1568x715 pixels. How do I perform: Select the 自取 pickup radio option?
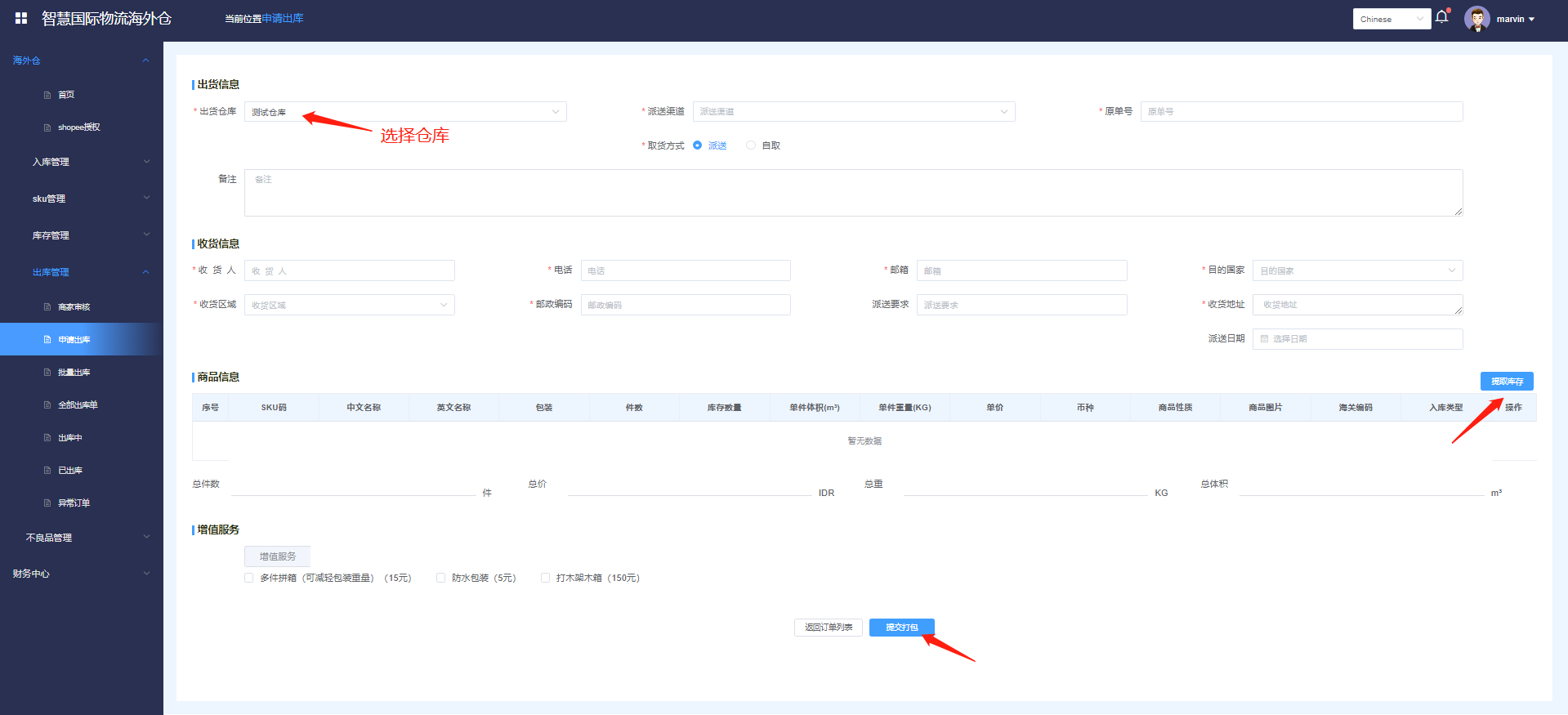click(x=750, y=145)
